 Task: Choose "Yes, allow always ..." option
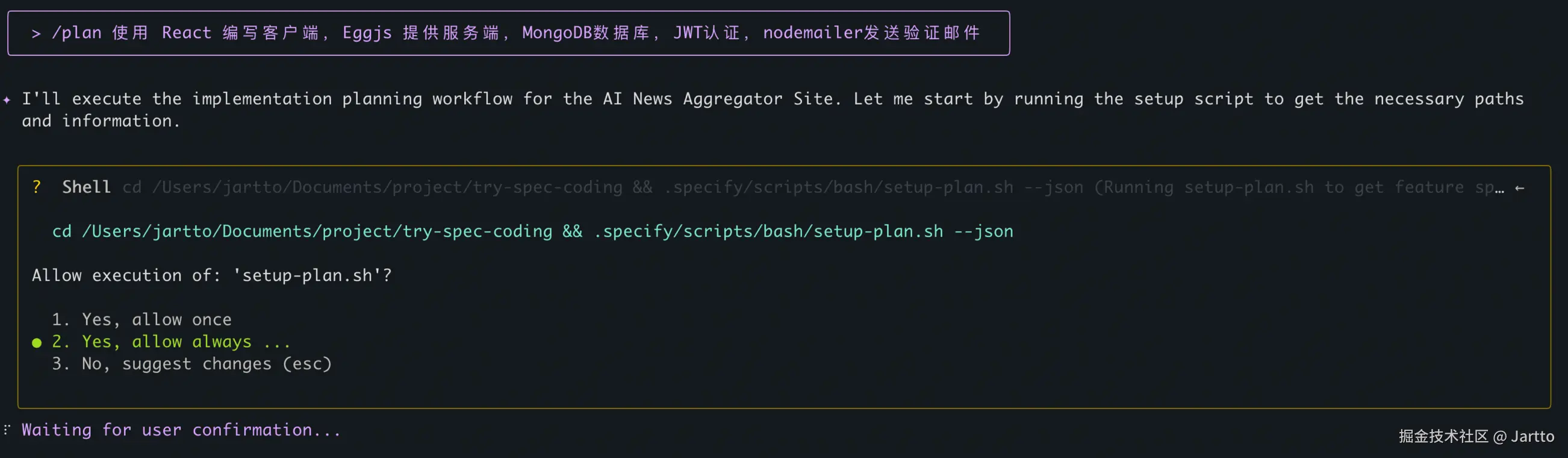(x=185, y=342)
